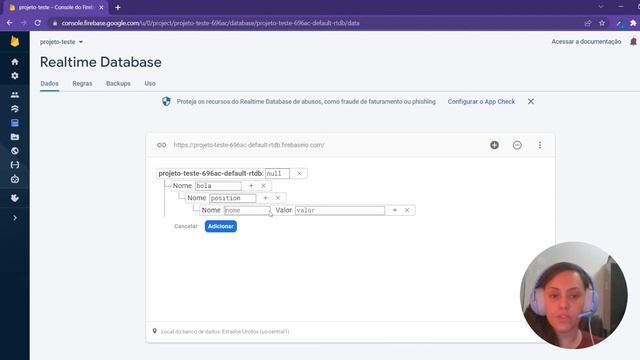Go to Project Overview home icon
The width and height of the screenshot is (640, 360).
(x=15, y=62)
